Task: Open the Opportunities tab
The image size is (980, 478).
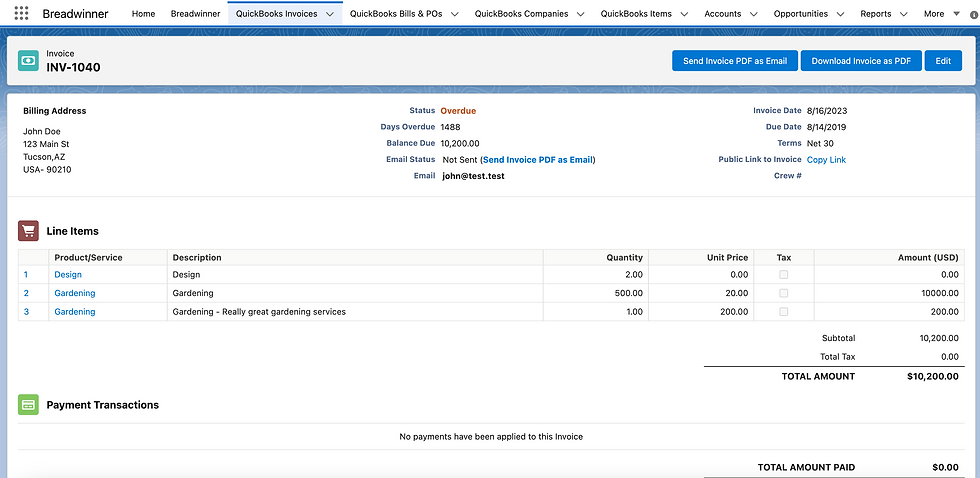Action: point(801,14)
